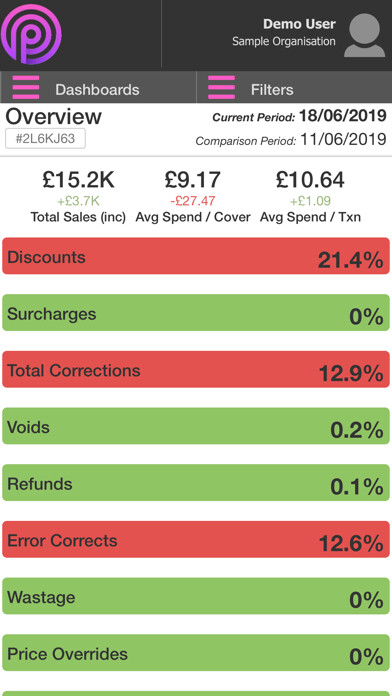Select the Price Overrides 0% bar

coord(196,652)
